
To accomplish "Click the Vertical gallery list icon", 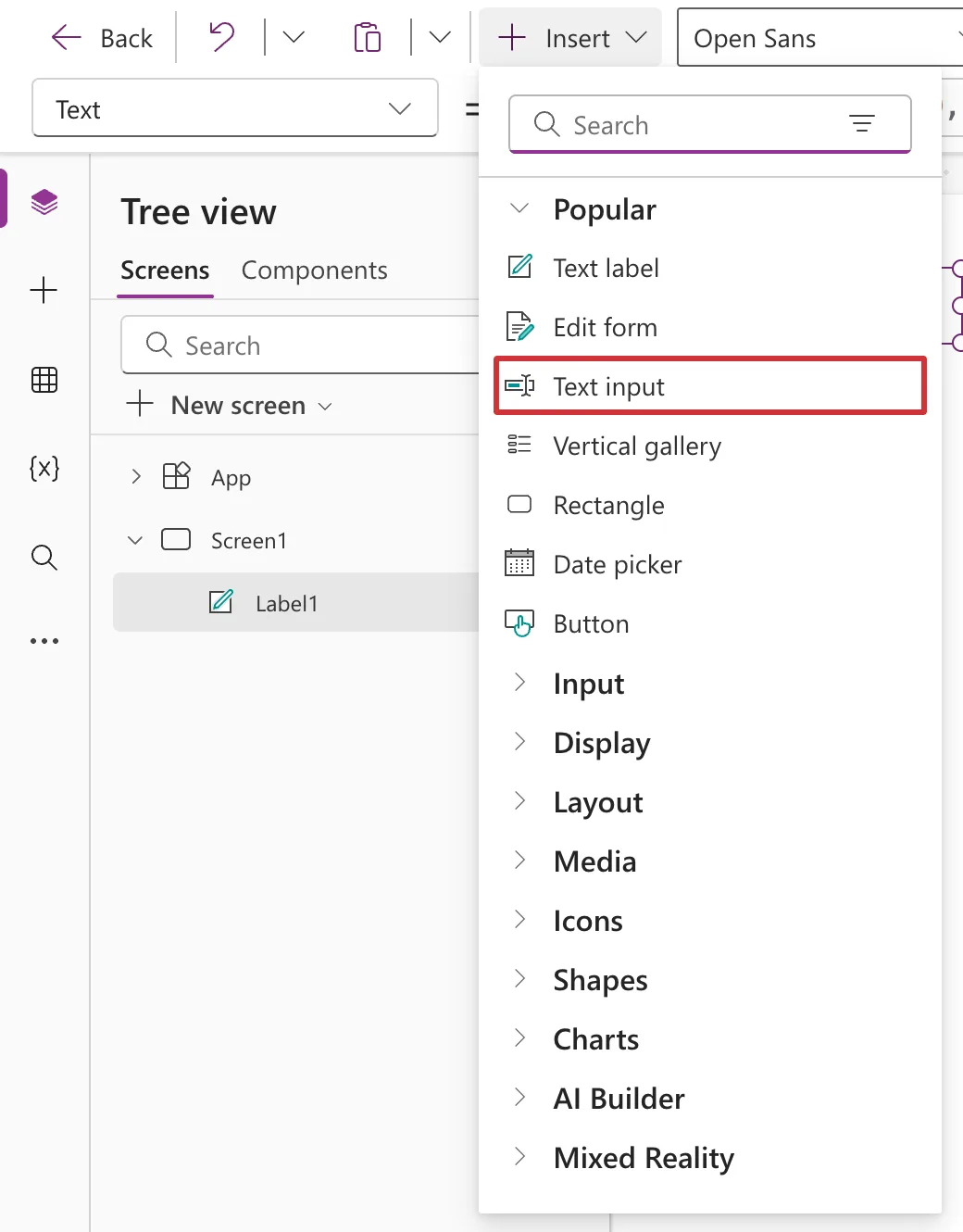I will [x=519, y=445].
